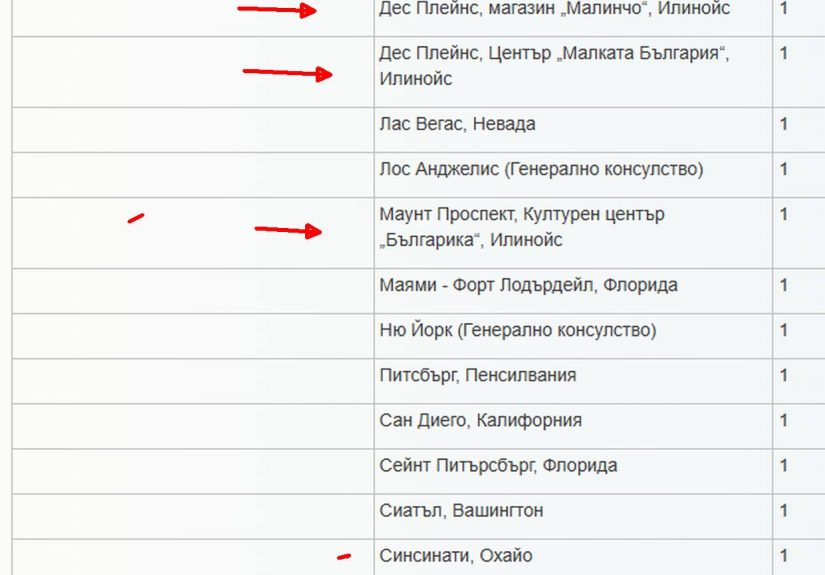Click the red arrow pointing at магазин „Малинчо“
The image size is (825, 575).
pos(278,10)
